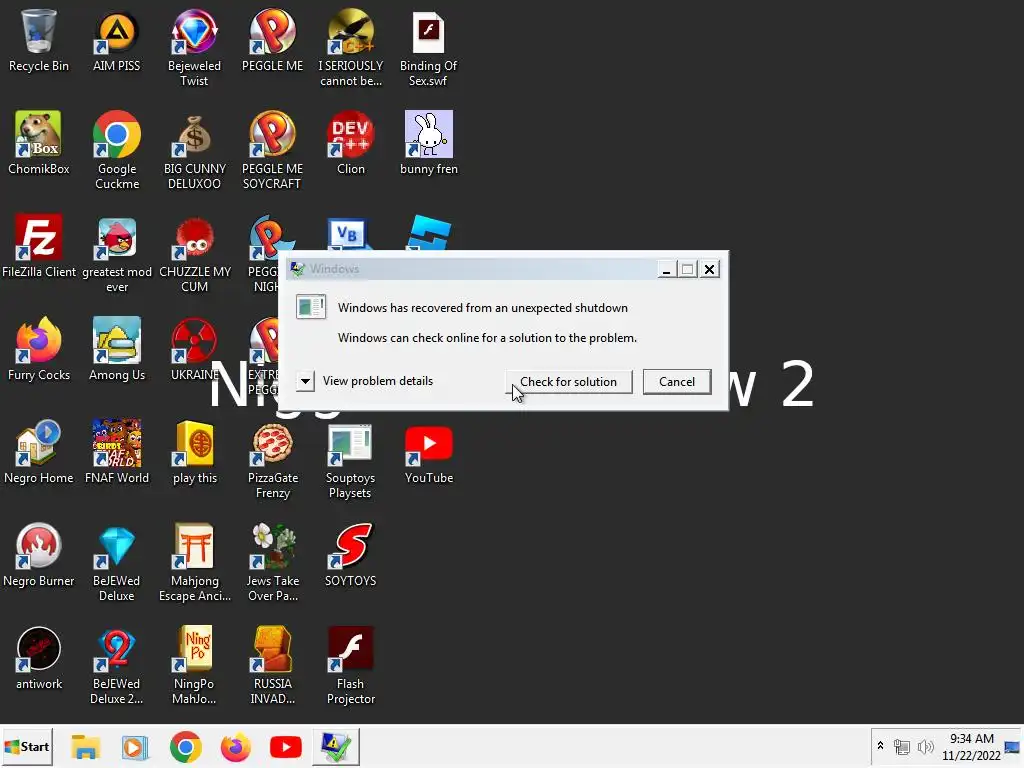
Task: Open the Start menu
Action: click(x=27, y=746)
